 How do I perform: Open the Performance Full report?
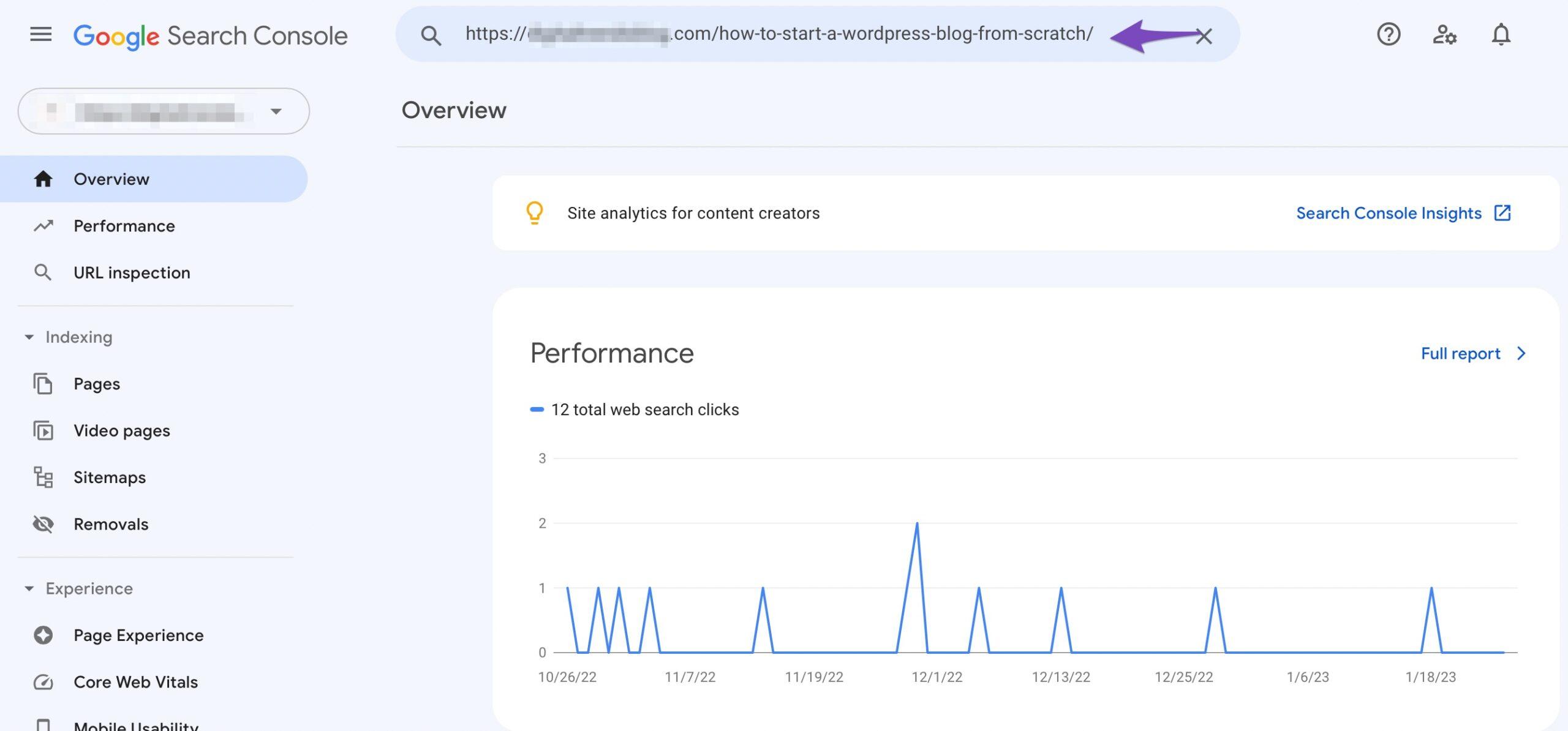(x=1473, y=353)
